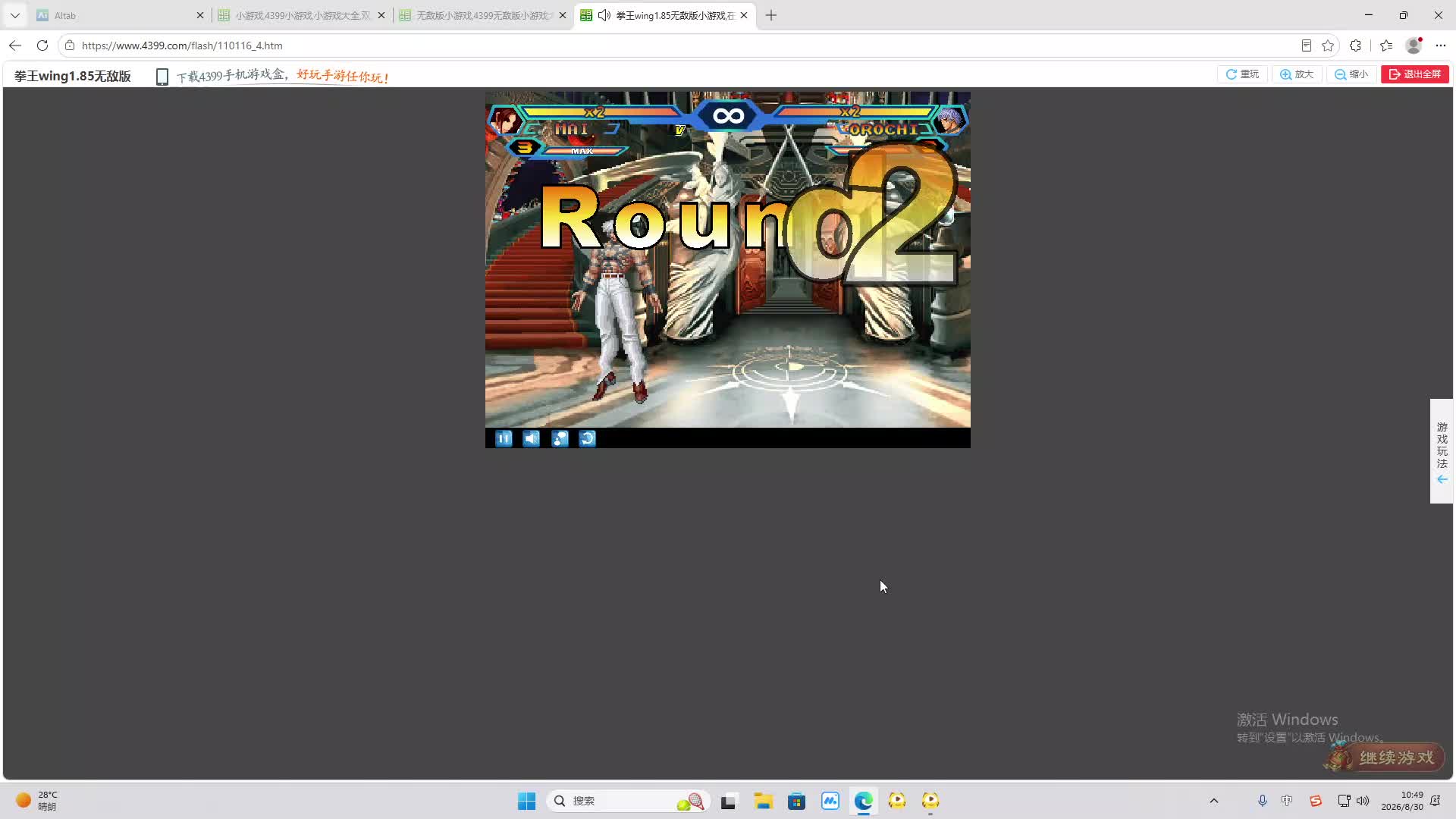Go back to the previous page
This screenshot has height=819, width=1456.
click(15, 45)
